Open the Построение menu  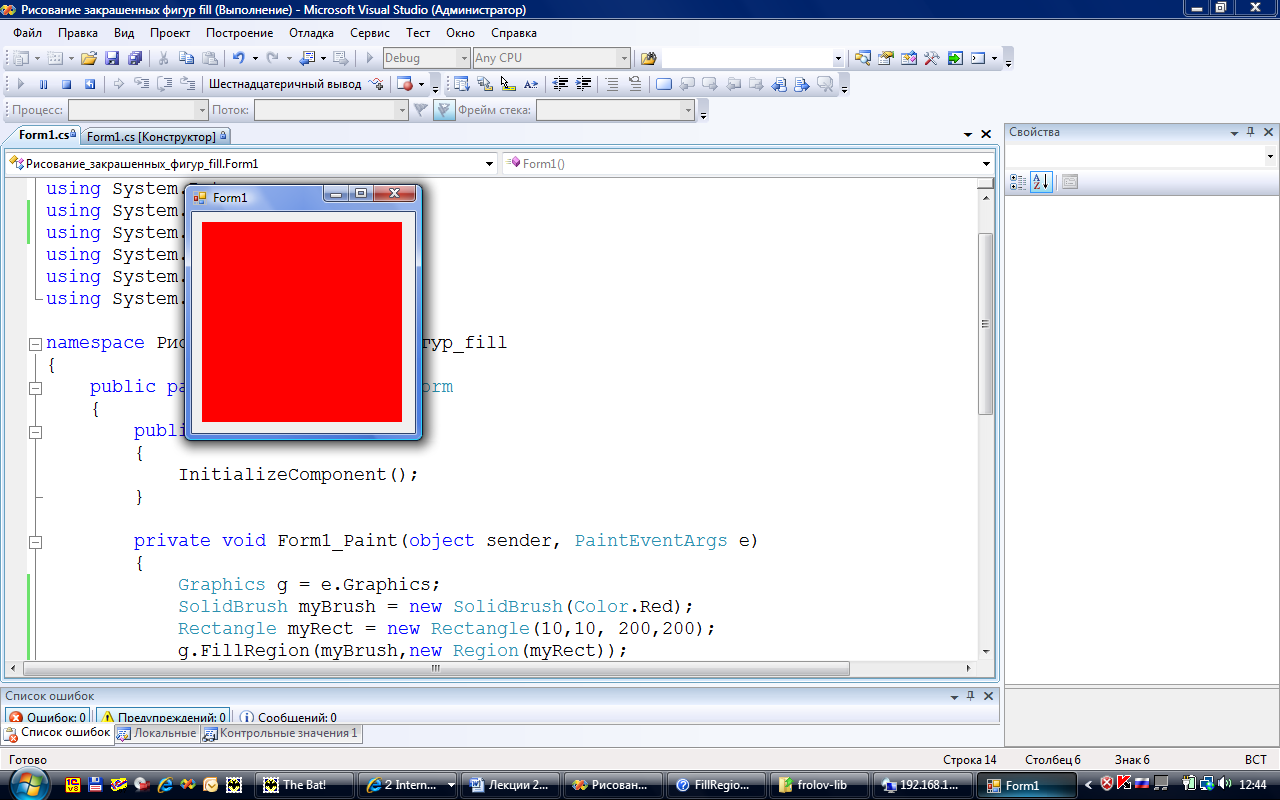pyautogui.click(x=239, y=33)
